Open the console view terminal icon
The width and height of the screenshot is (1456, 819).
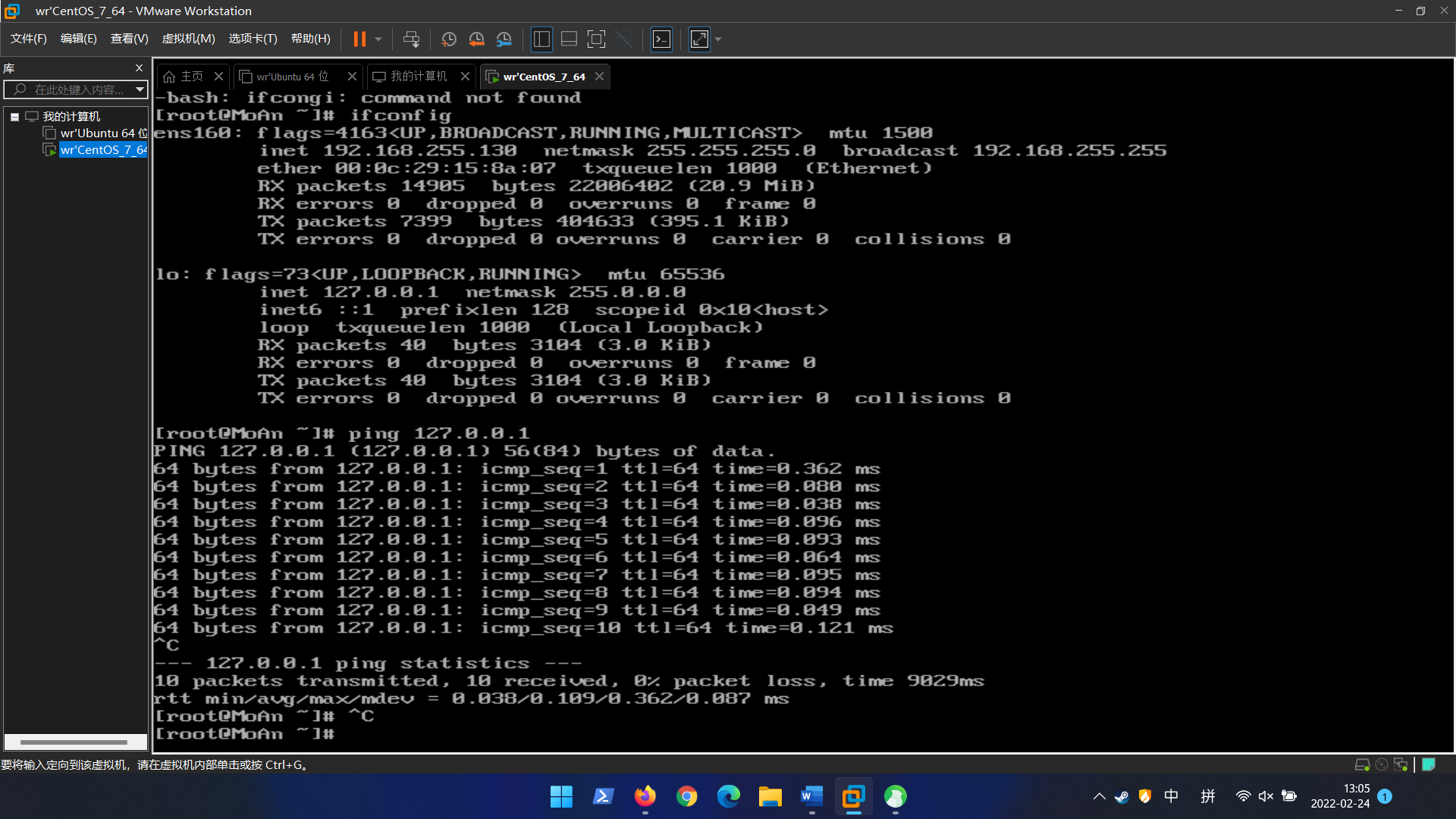click(662, 39)
